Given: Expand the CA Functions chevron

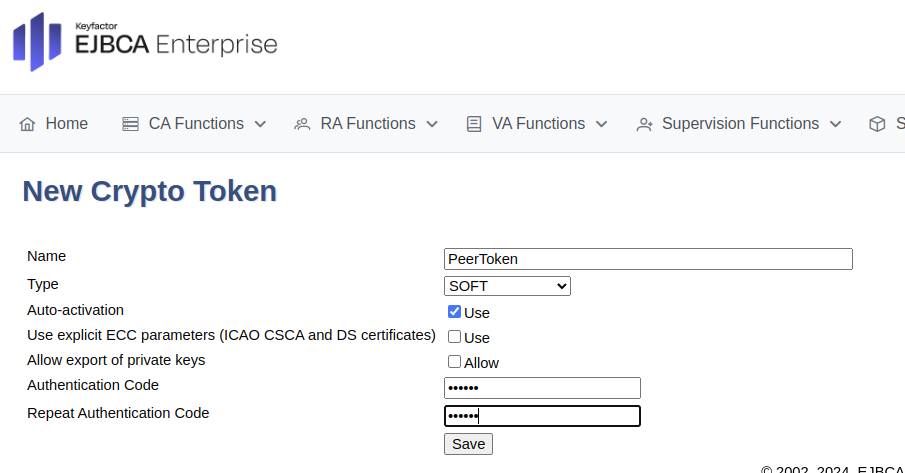Looking at the screenshot, I should point(260,124).
